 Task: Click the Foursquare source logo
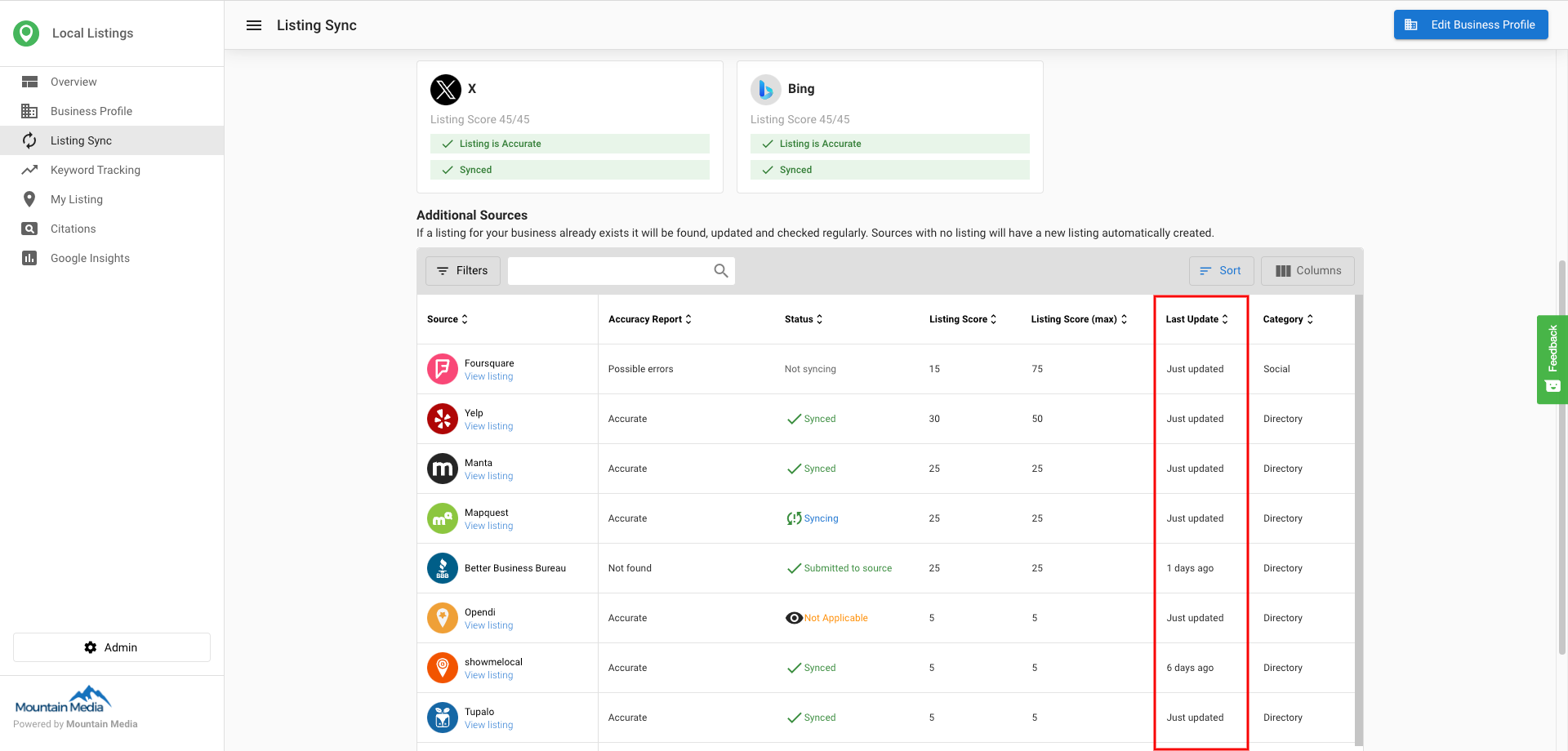tap(442, 369)
